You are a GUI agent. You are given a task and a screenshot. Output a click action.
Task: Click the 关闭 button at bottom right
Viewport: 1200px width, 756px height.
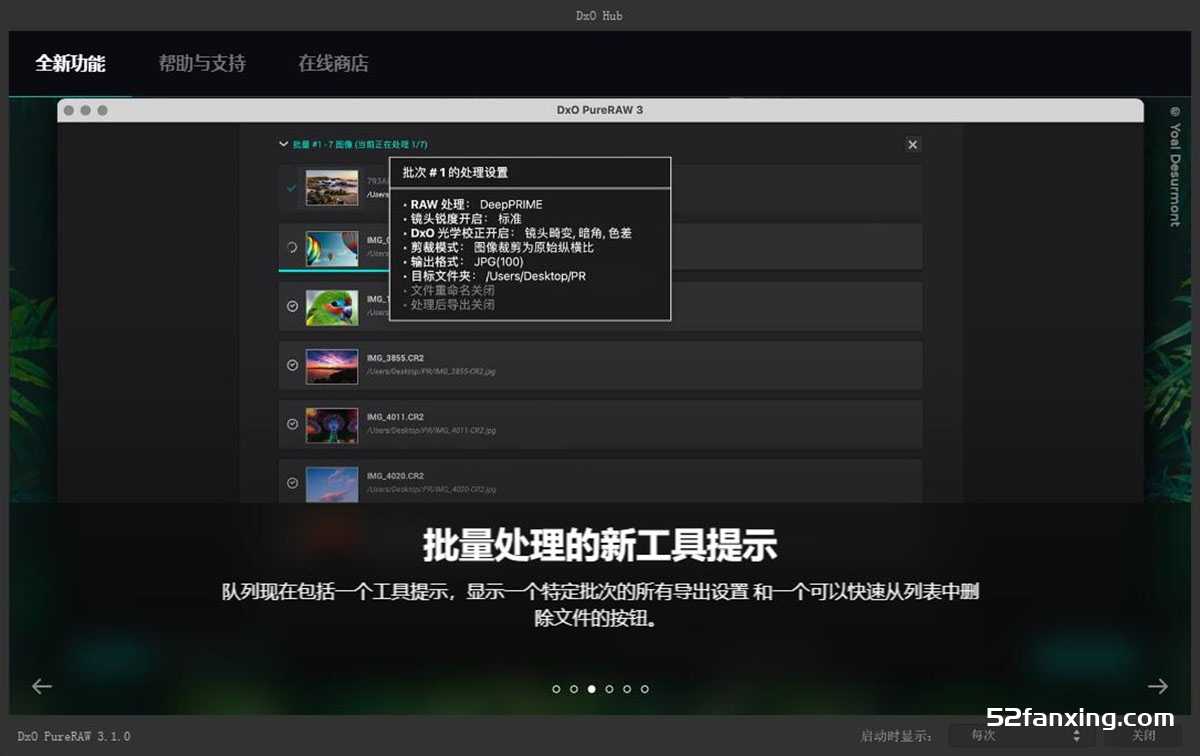pyautogui.click(x=1143, y=737)
